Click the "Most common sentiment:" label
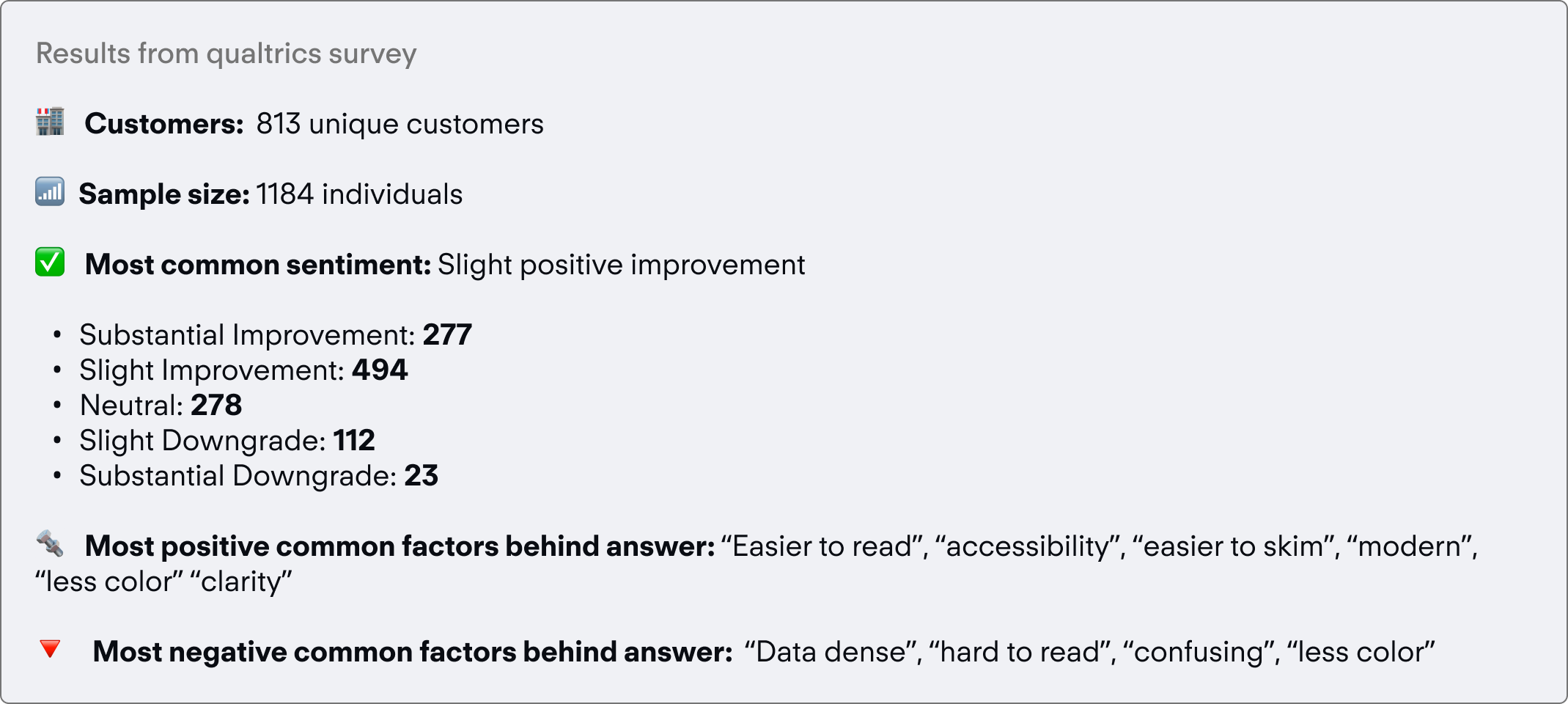1568x704 pixels. click(x=258, y=265)
